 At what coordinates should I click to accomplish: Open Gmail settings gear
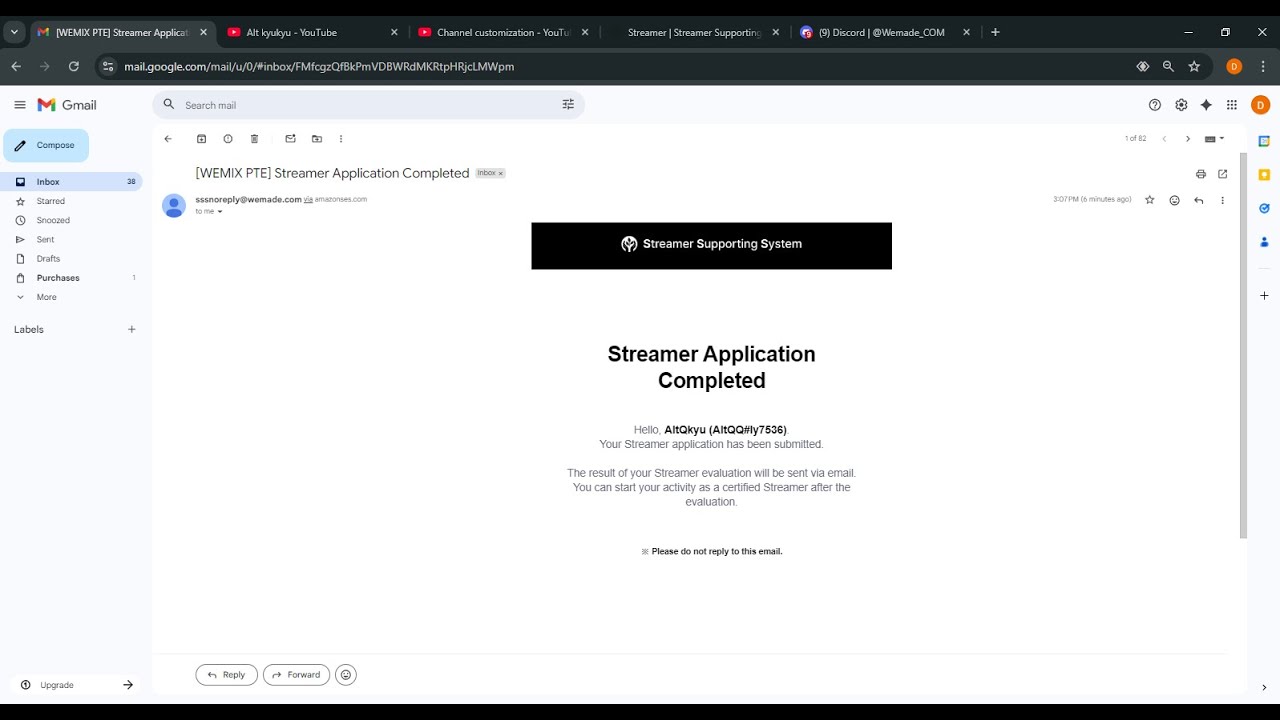pyautogui.click(x=1181, y=105)
